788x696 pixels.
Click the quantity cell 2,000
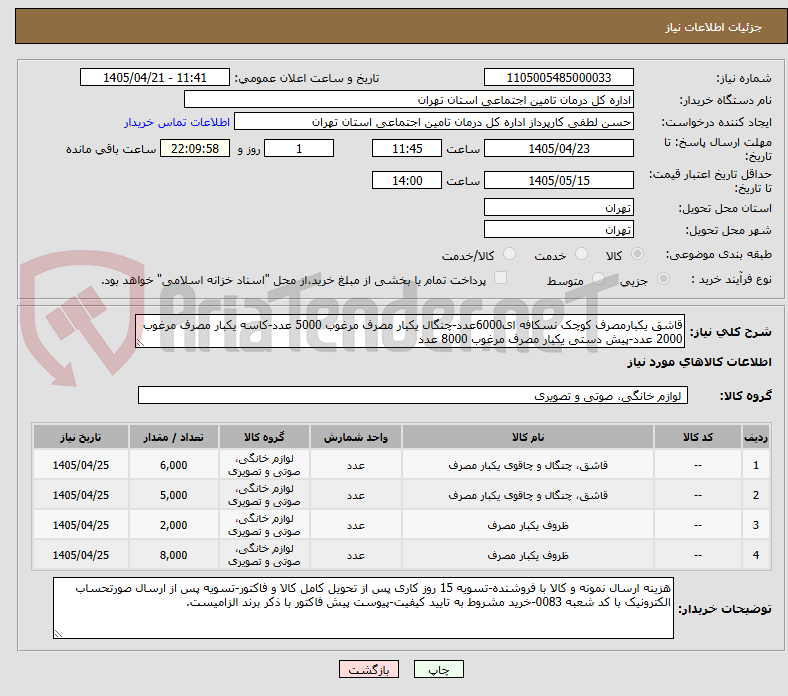(173, 526)
